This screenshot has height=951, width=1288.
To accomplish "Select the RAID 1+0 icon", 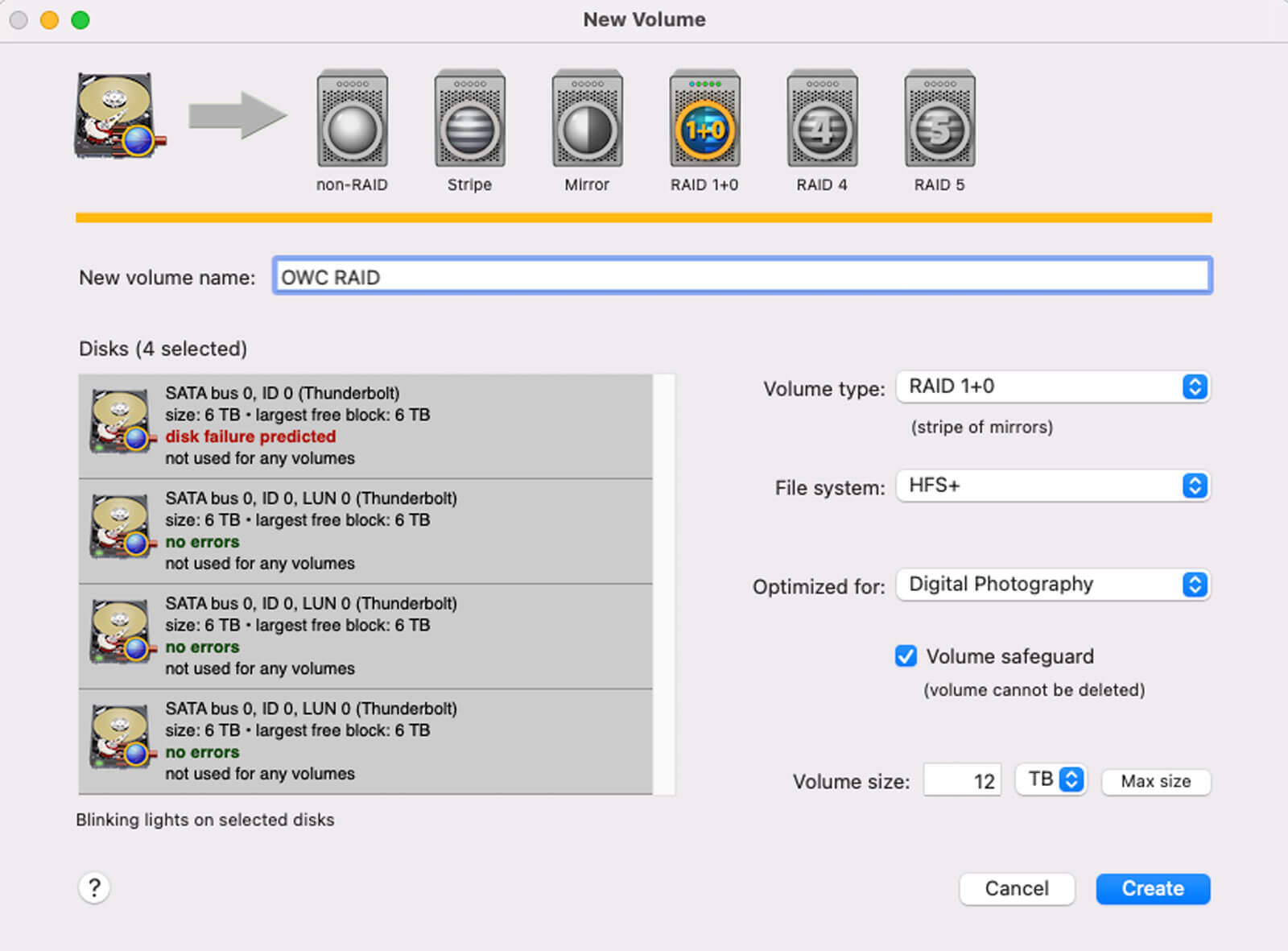I will pos(704,120).
